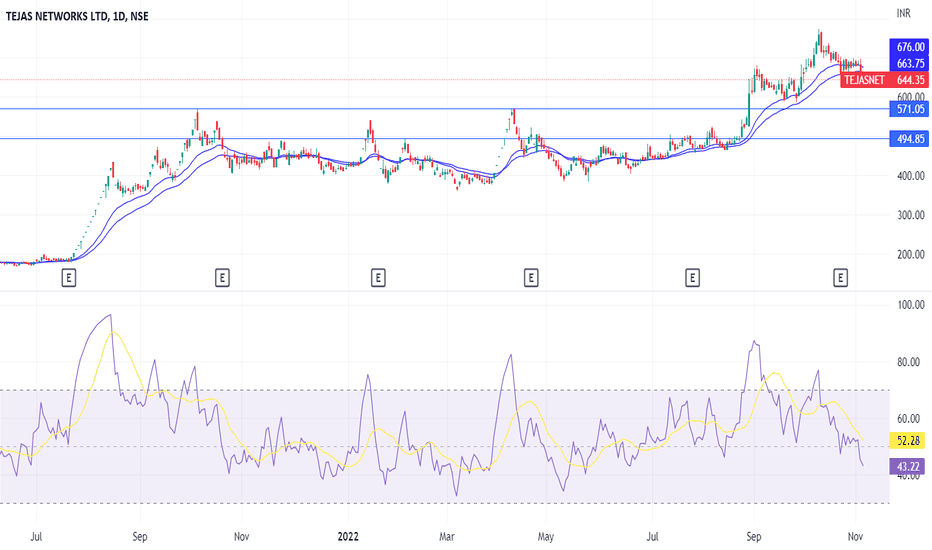Select the 663.75 moving average price label
Screen dimensions: 932x550
[909, 63]
